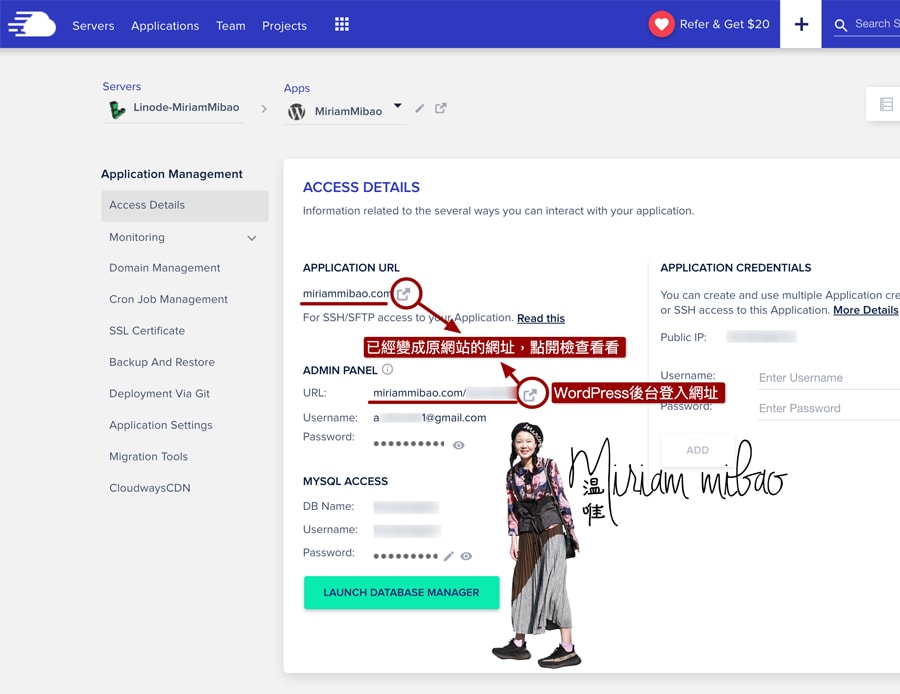Click the Search field in navbar
Viewport: 900px width, 694px height.
[x=876, y=24]
